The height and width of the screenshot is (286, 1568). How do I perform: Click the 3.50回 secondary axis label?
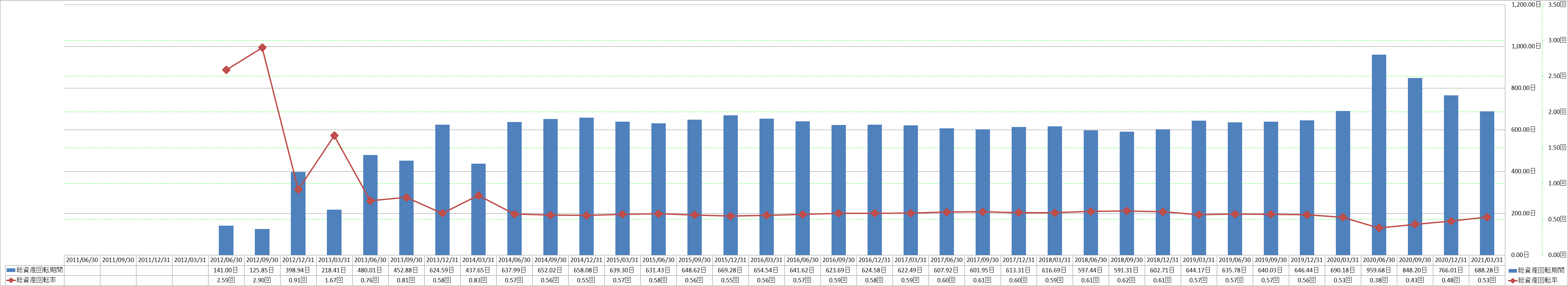[1558, 4]
